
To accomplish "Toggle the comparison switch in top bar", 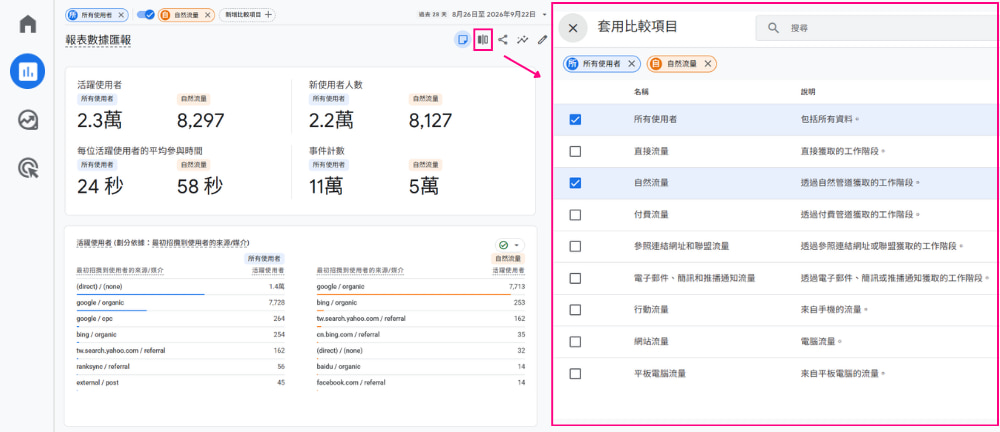I will click(x=145, y=14).
